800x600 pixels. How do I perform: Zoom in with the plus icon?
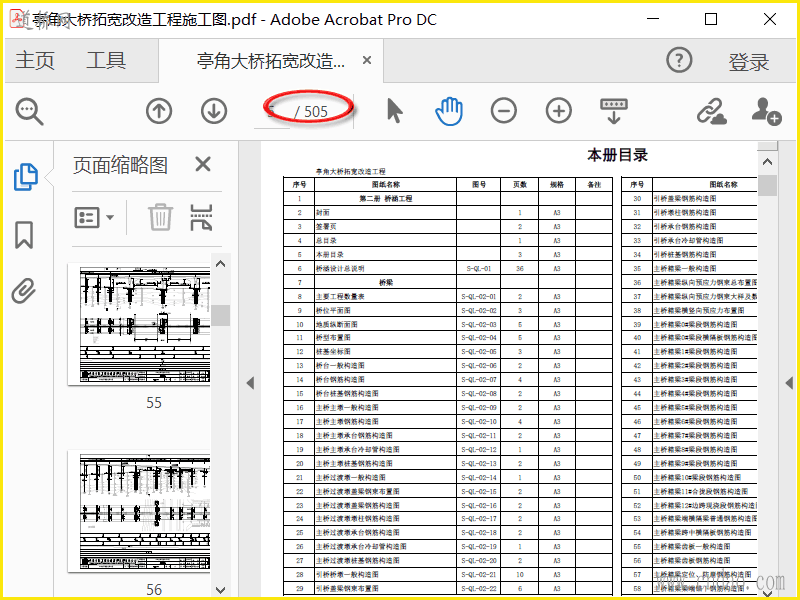559,111
